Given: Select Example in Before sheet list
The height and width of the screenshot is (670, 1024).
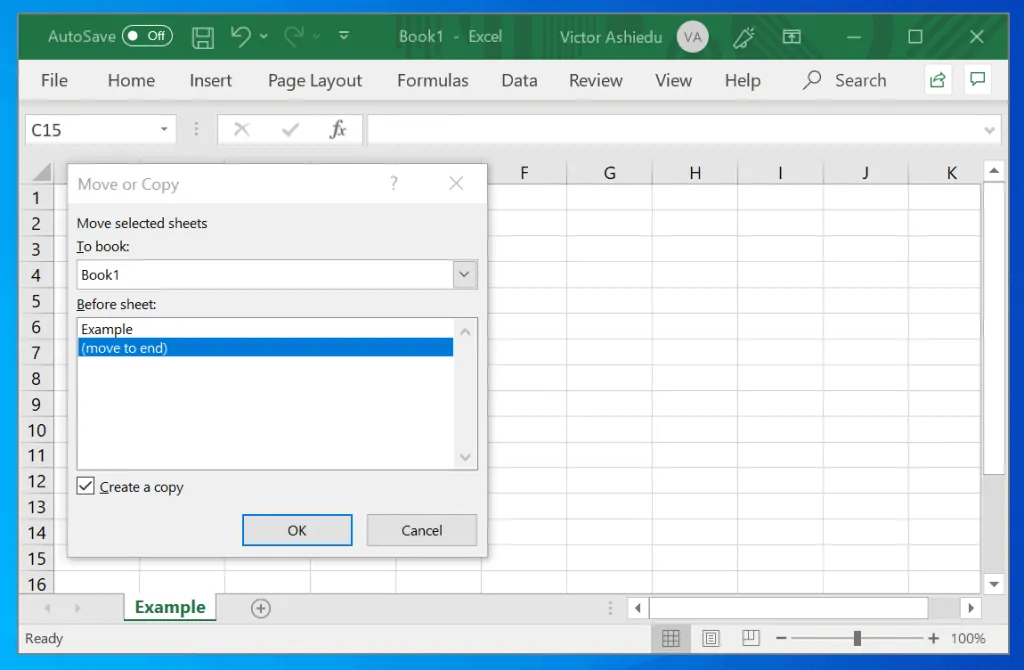Looking at the screenshot, I should 107,329.
